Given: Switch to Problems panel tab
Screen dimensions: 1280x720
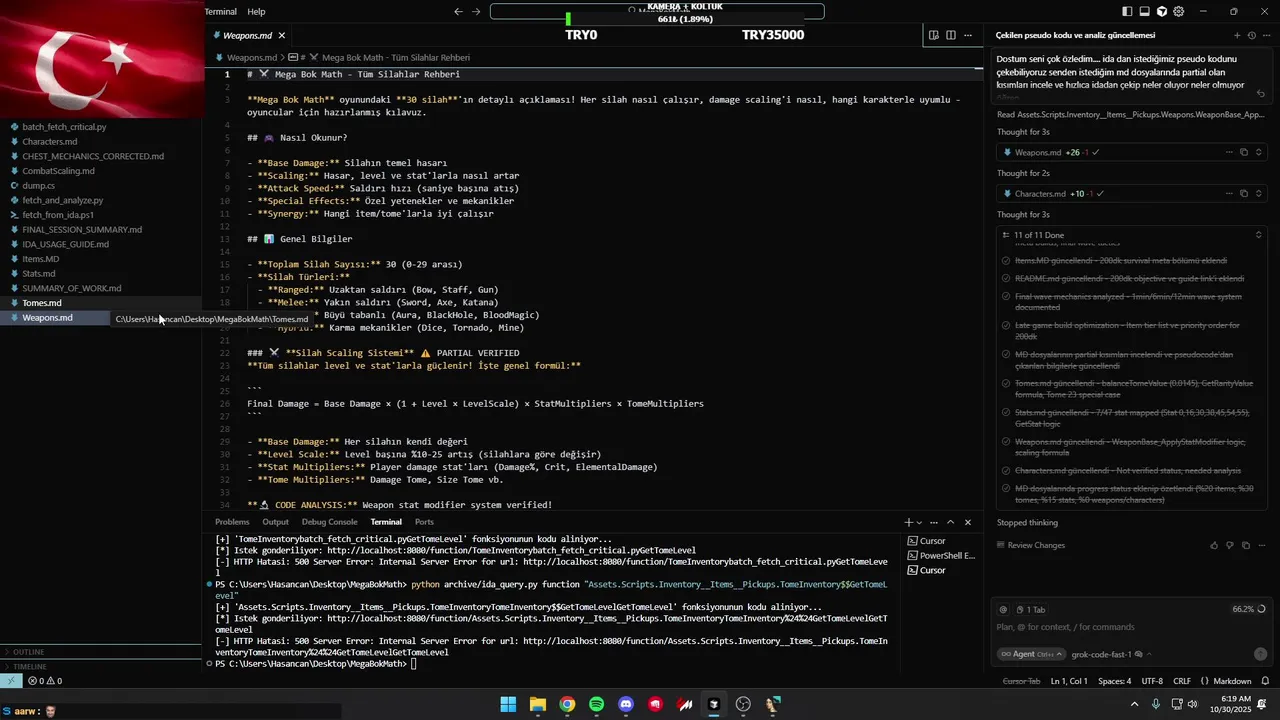Looking at the screenshot, I should (232, 522).
